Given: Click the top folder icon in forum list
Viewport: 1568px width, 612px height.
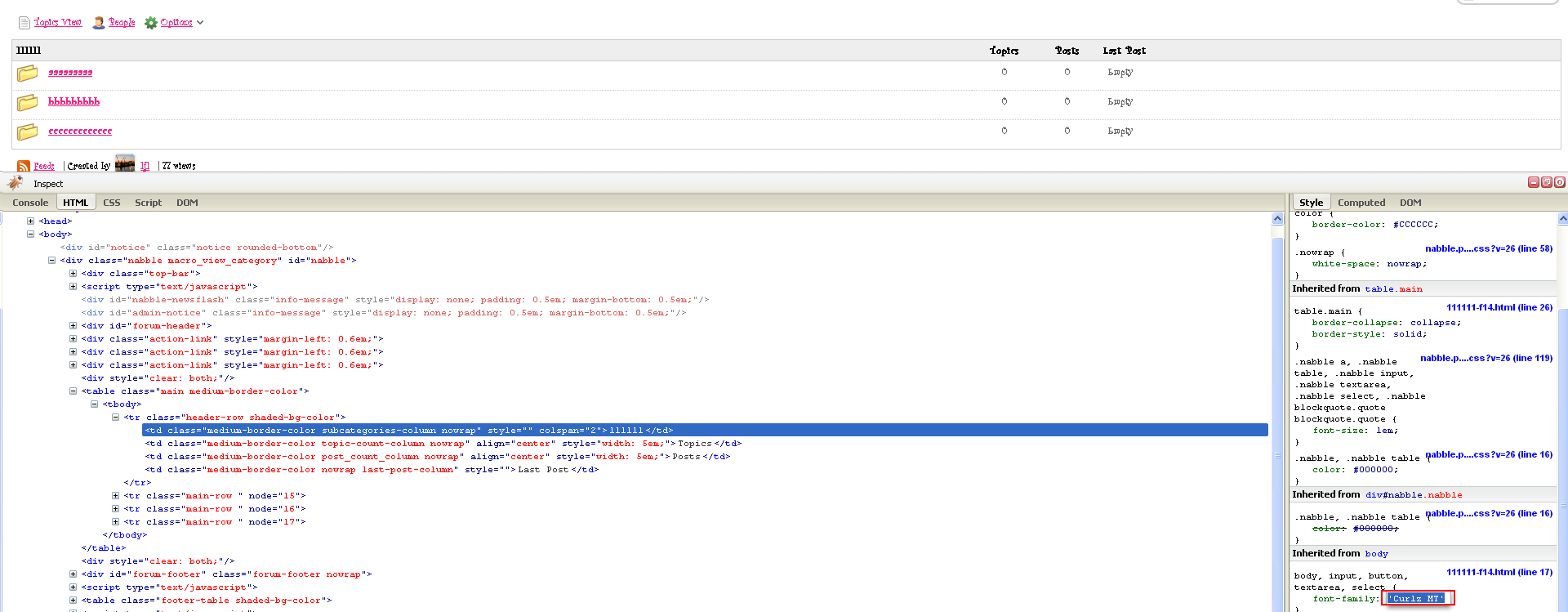Looking at the screenshot, I should (28, 73).
